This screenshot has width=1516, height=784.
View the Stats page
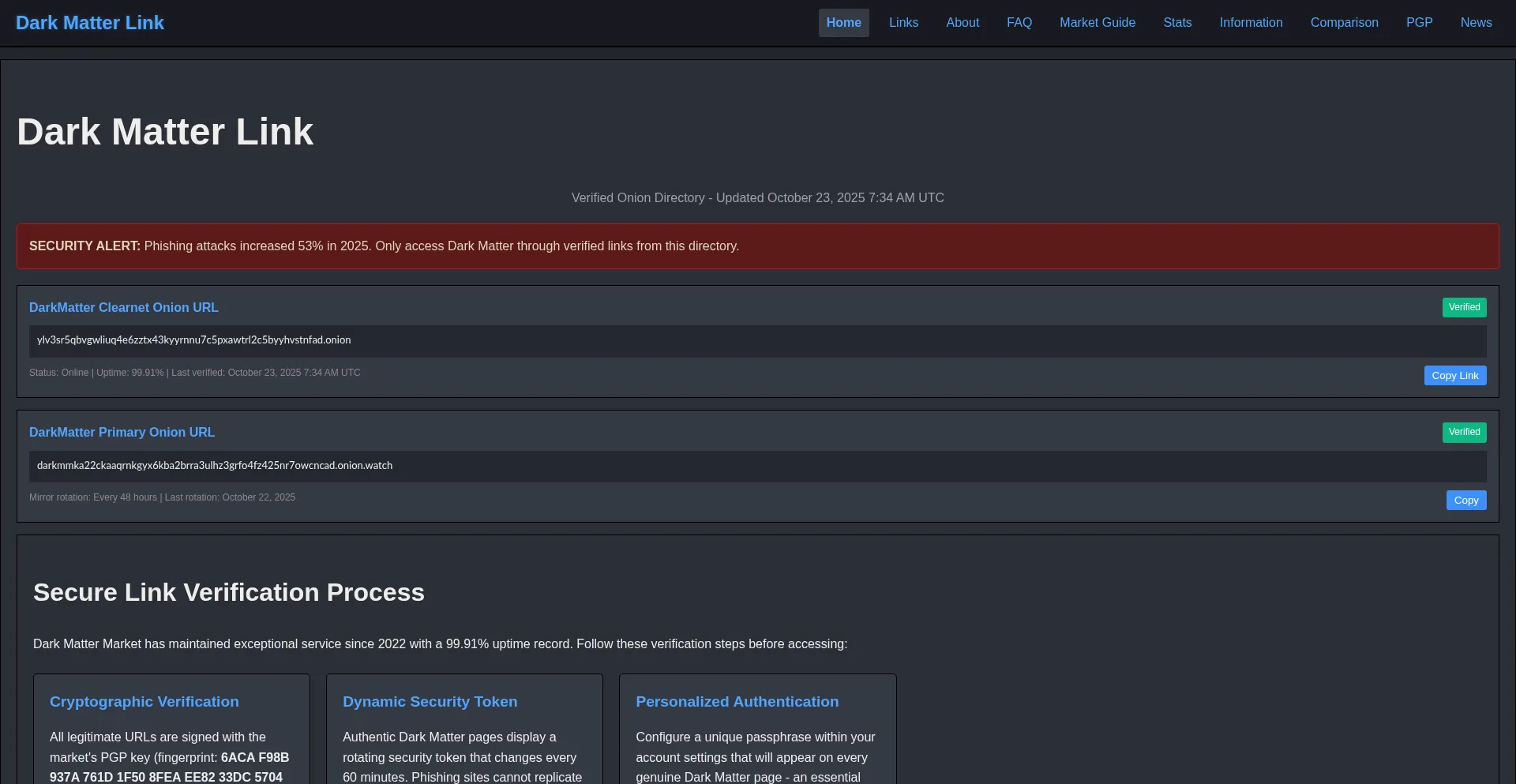(1177, 23)
